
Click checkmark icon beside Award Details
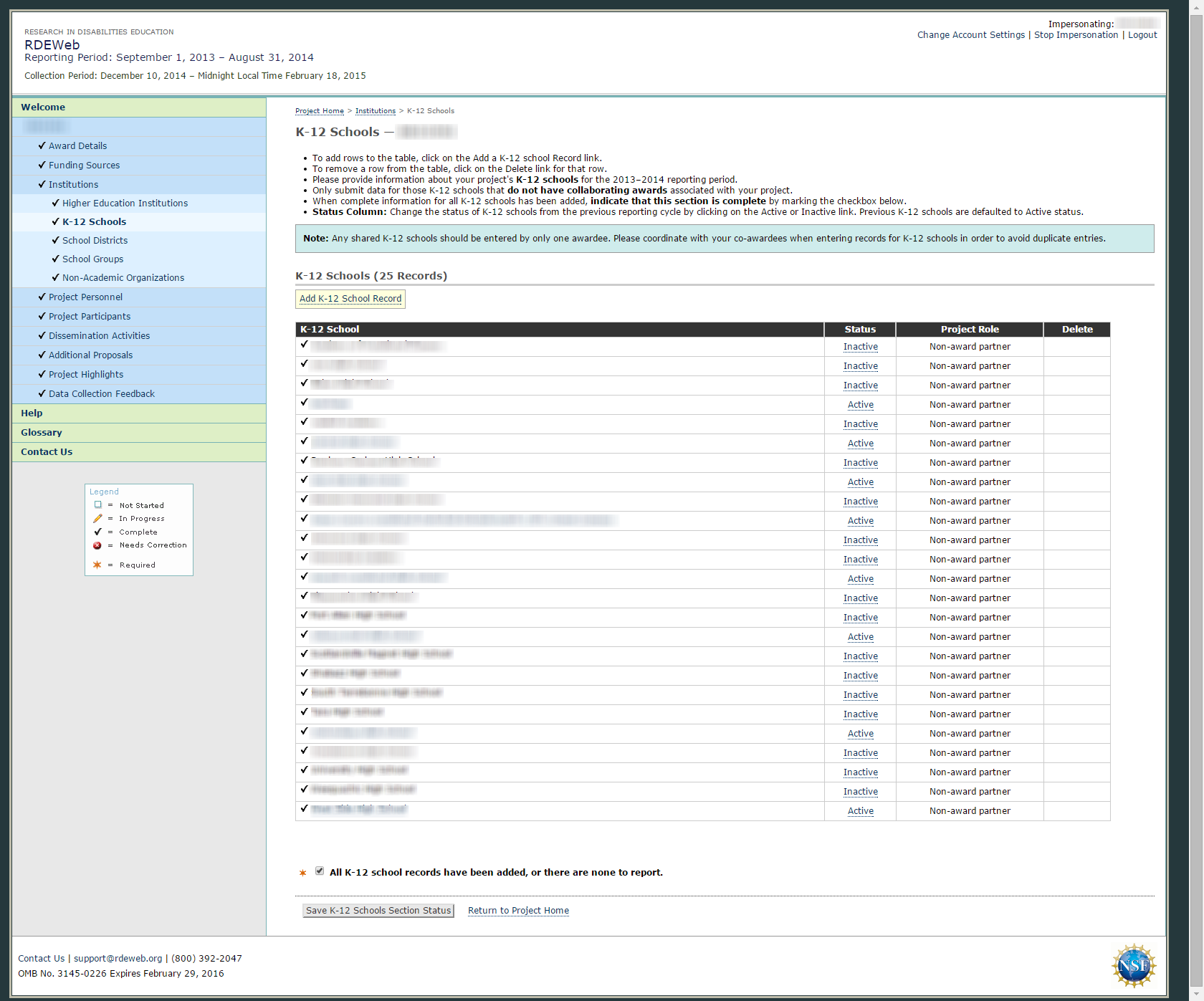[x=42, y=145]
